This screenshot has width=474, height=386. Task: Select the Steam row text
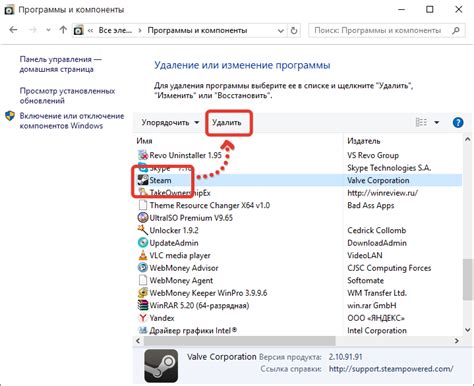[160, 180]
